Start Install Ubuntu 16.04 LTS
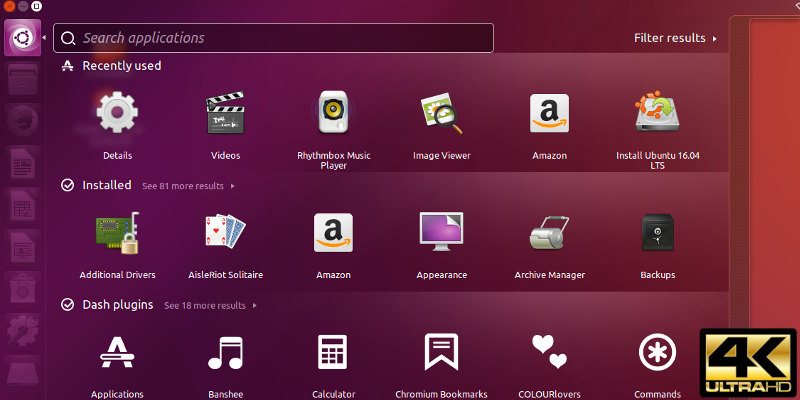800x400 pixels. click(658, 112)
